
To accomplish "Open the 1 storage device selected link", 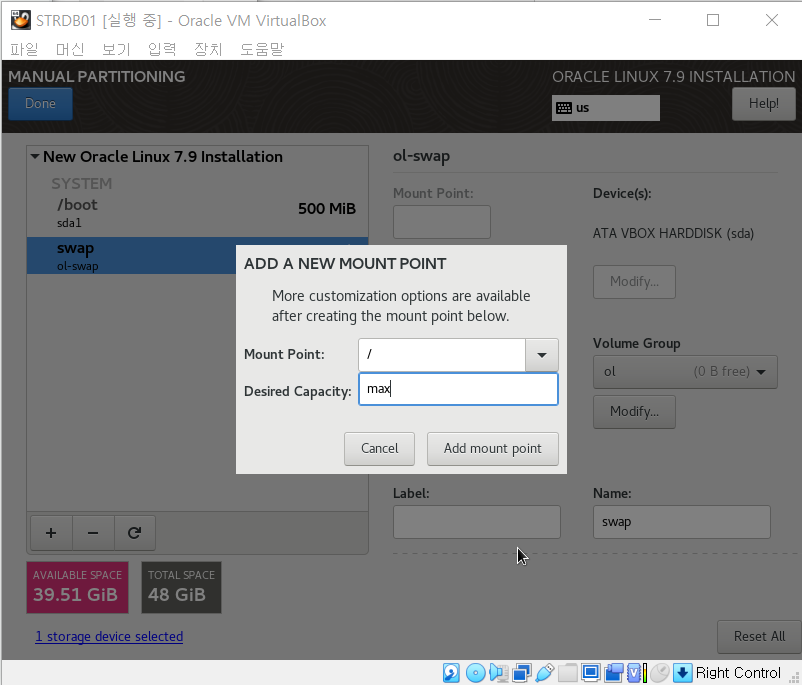I will 109,636.
